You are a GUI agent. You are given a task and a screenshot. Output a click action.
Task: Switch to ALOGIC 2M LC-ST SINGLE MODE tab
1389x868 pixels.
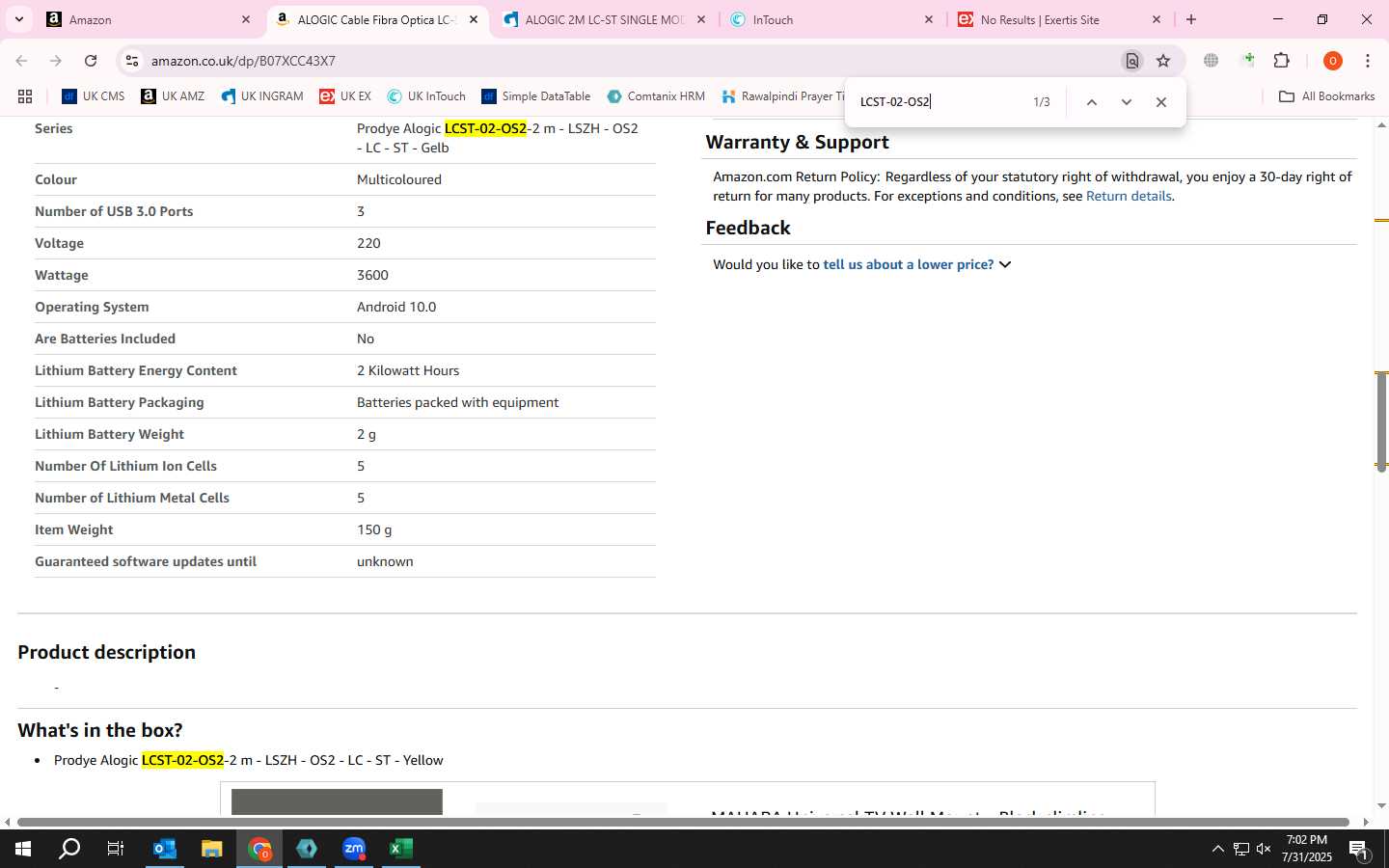[605, 19]
